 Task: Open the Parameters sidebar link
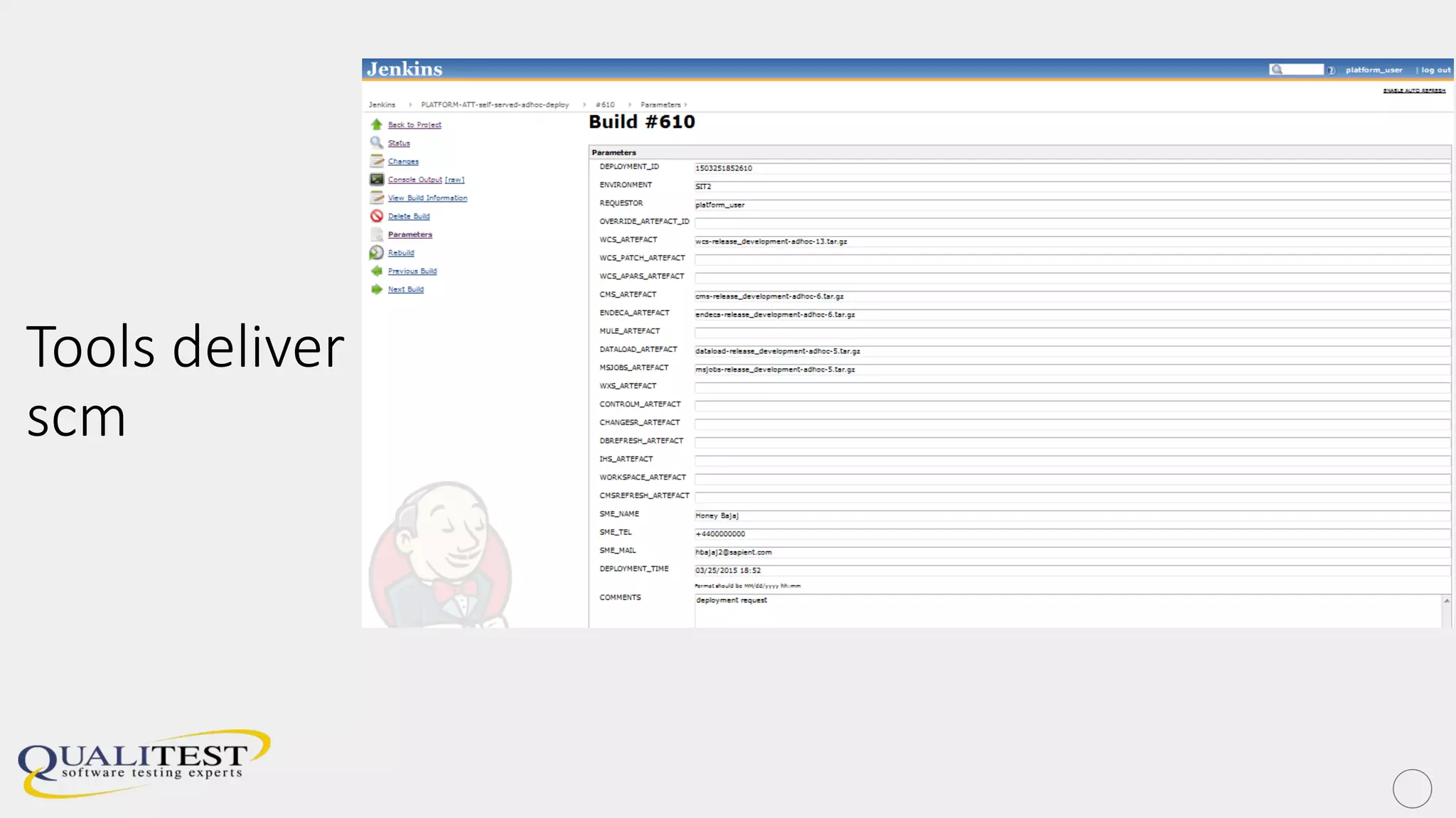click(410, 235)
